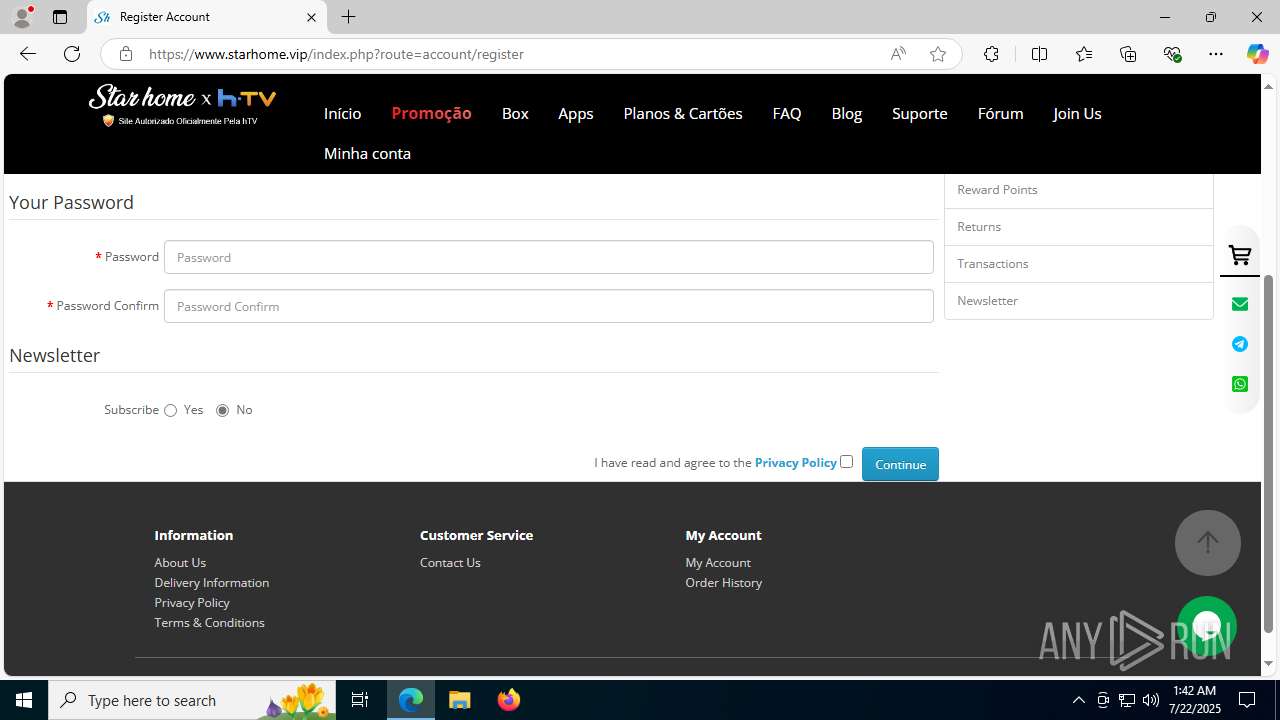
Task: Open the Início menu item
Action: (x=342, y=114)
